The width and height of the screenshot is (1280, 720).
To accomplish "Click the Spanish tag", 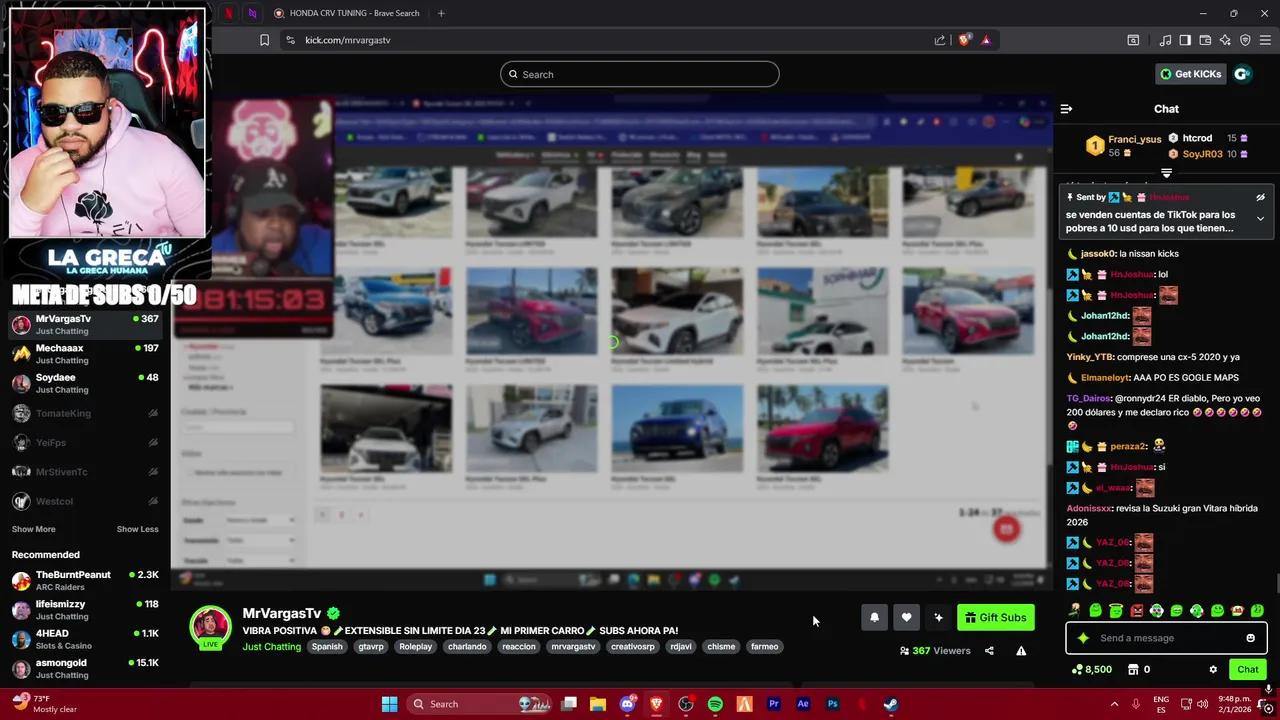I will (327, 647).
